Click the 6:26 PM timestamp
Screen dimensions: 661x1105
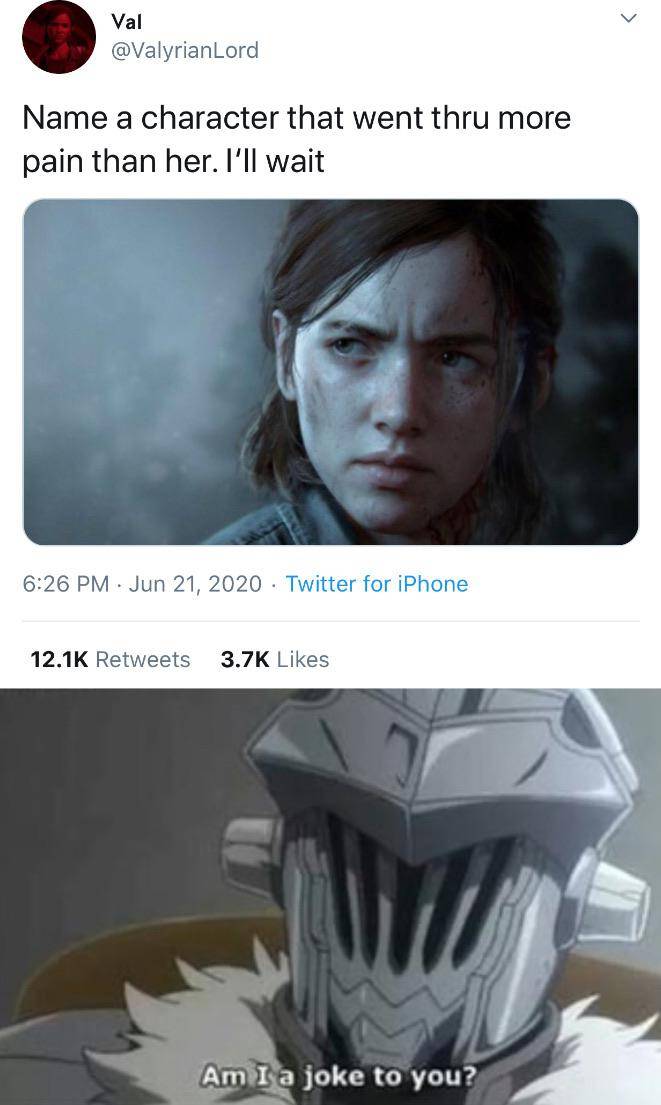pos(55,583)
